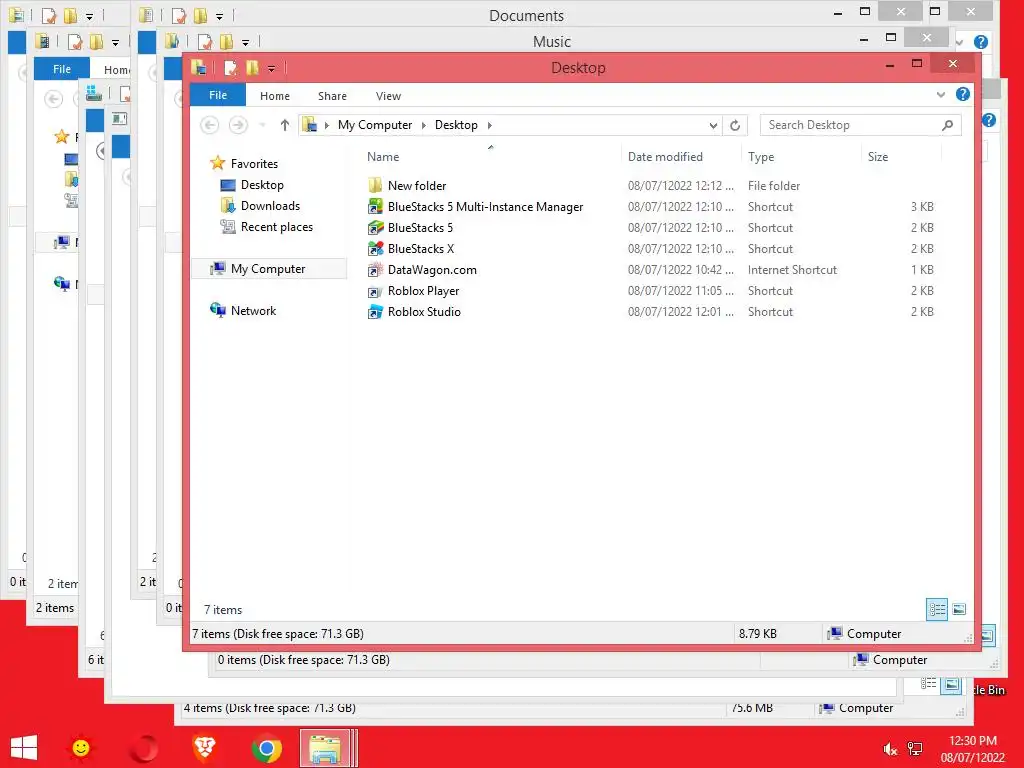This screenshot has width=1024, height=768.
Task: Open Help in the Desktop window
Action: pos(963,94)
